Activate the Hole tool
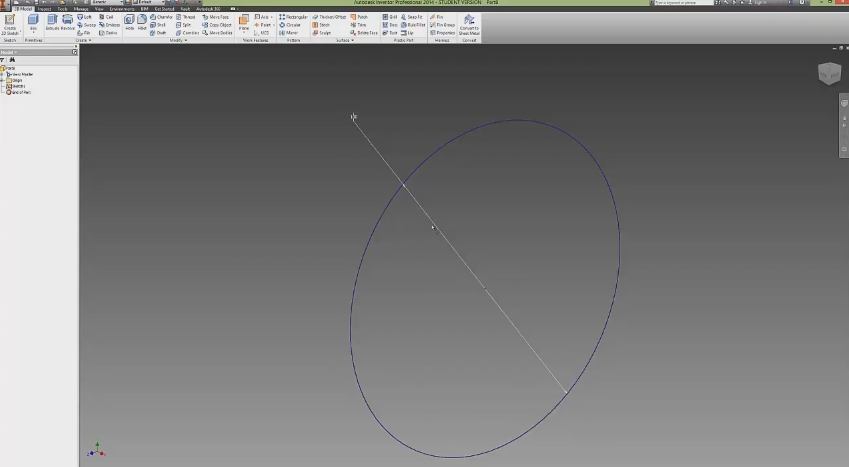The height and width of the screenshot is (467, 849). pyautogui.click(x=129, y=23)
